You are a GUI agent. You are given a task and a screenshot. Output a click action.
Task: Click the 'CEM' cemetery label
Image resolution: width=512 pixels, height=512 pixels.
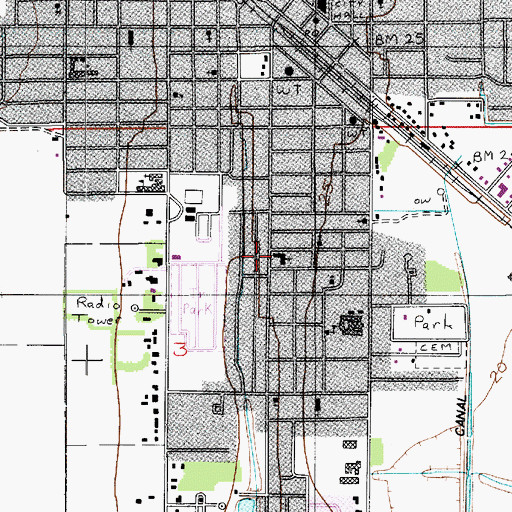tap(436, 348)
